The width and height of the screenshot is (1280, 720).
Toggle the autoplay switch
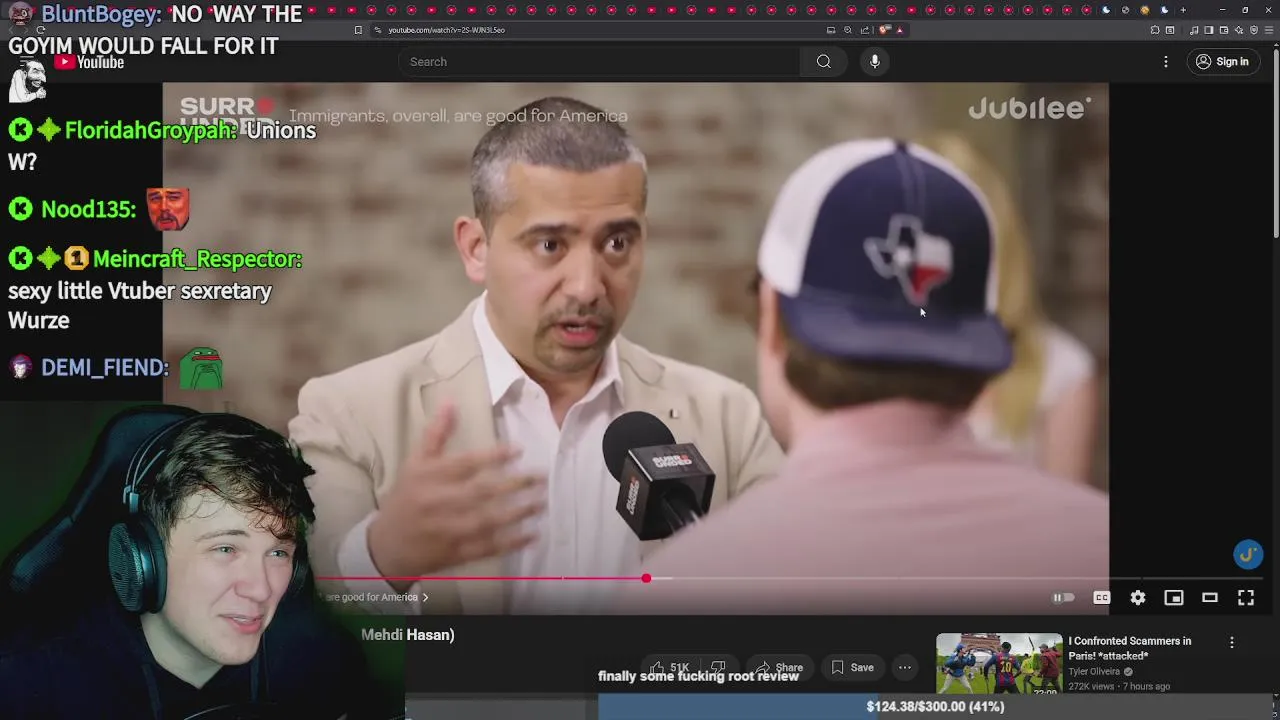pyautogui.click(x=1063, y=598)
